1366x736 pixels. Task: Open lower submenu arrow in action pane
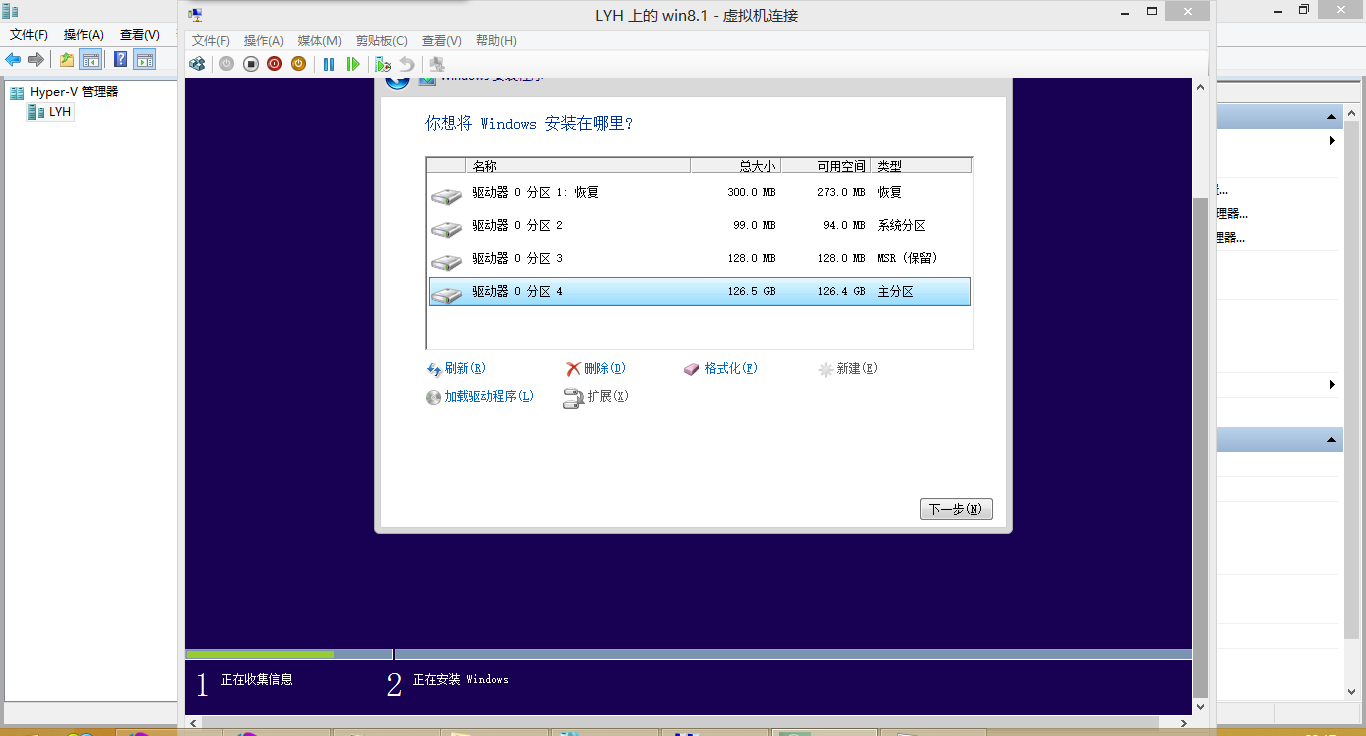tap(1333, 385)
